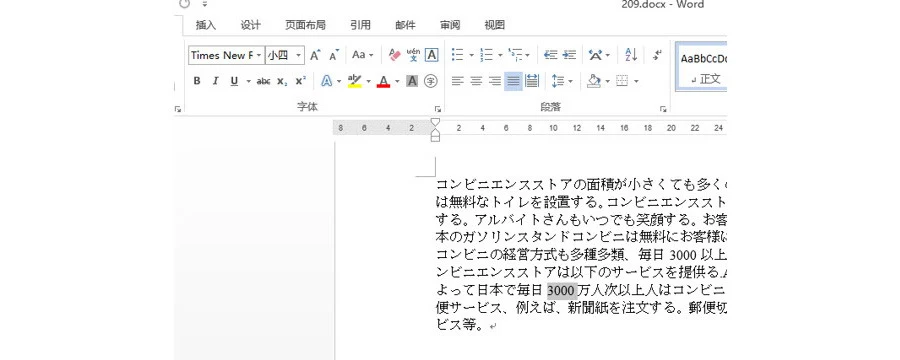Apply subscript formatting
Image resolution: width=900 pixels, height=360 pixels.
coord(282,82)
